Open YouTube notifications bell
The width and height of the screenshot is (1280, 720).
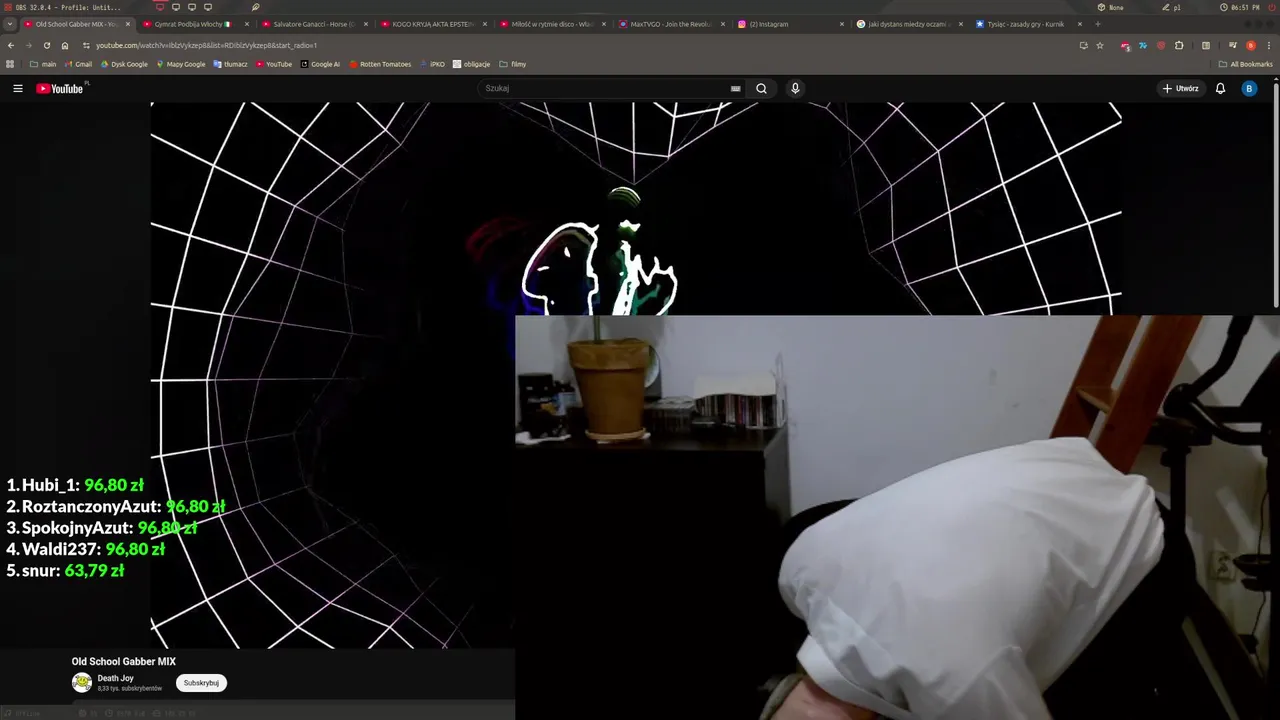tap(1220, 88)
